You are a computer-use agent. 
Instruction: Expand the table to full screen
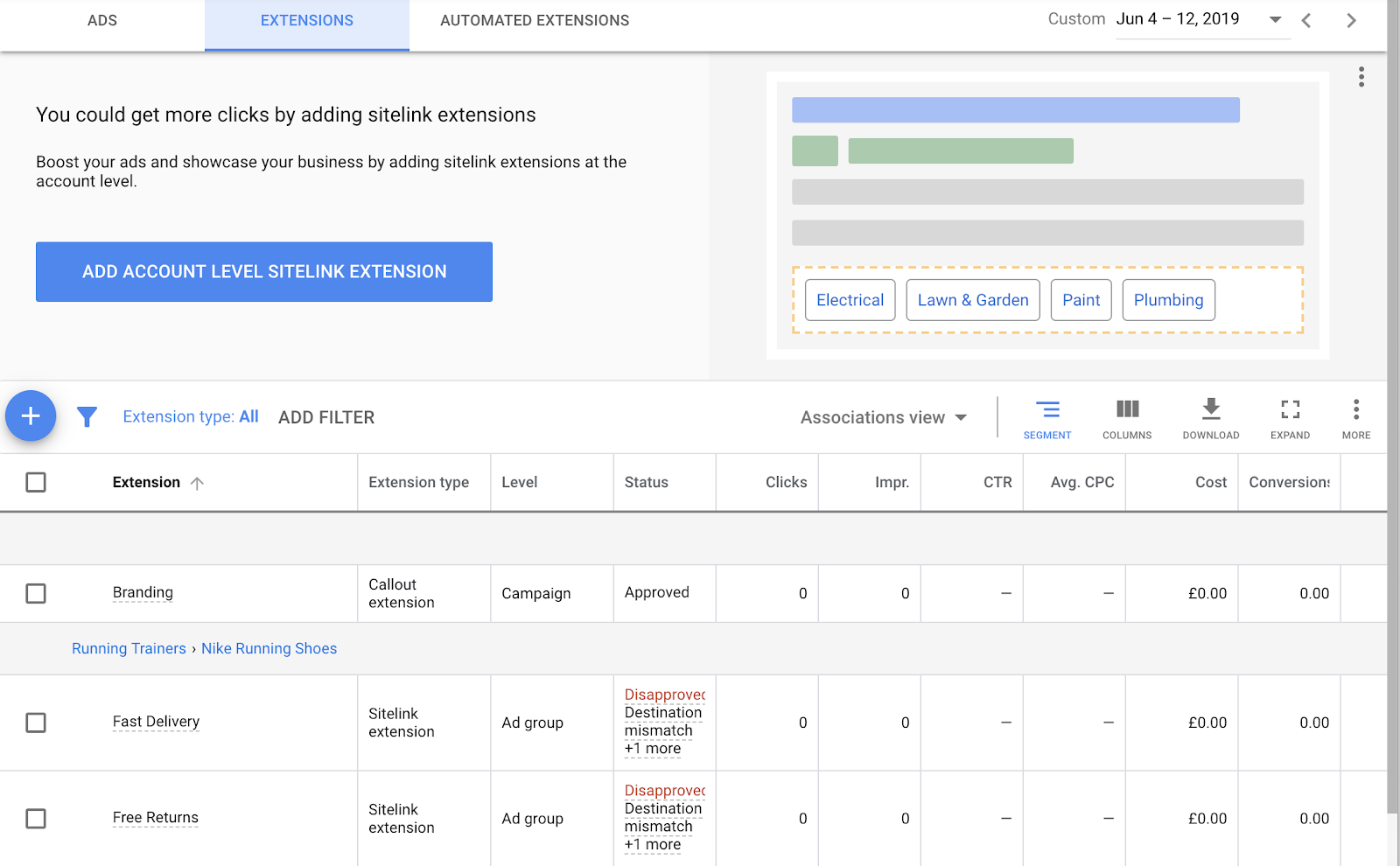click(1290, 418)
